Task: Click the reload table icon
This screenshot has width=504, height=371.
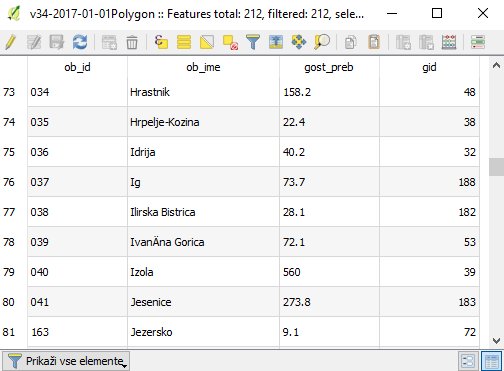Action: (80, 42)
